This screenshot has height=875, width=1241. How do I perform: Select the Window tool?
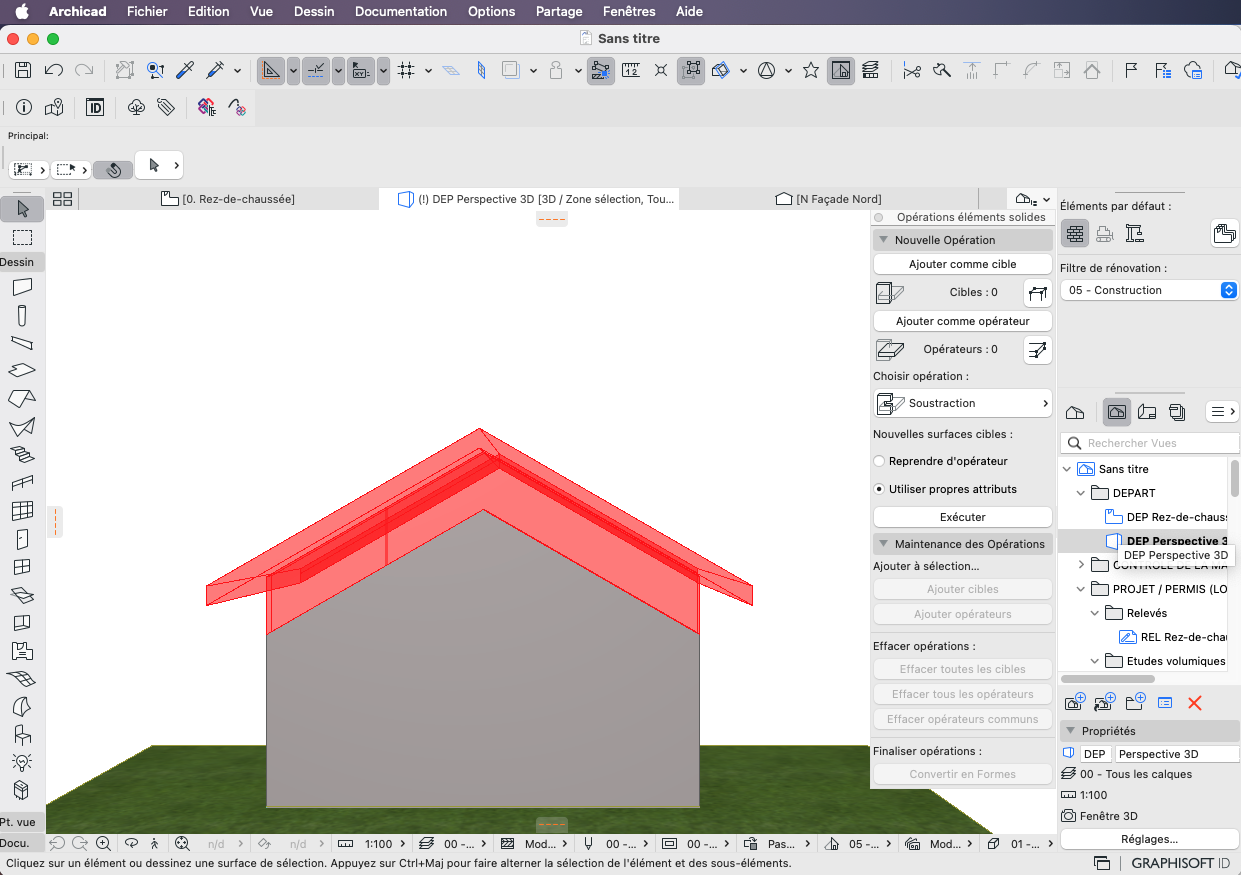point(22,567)
